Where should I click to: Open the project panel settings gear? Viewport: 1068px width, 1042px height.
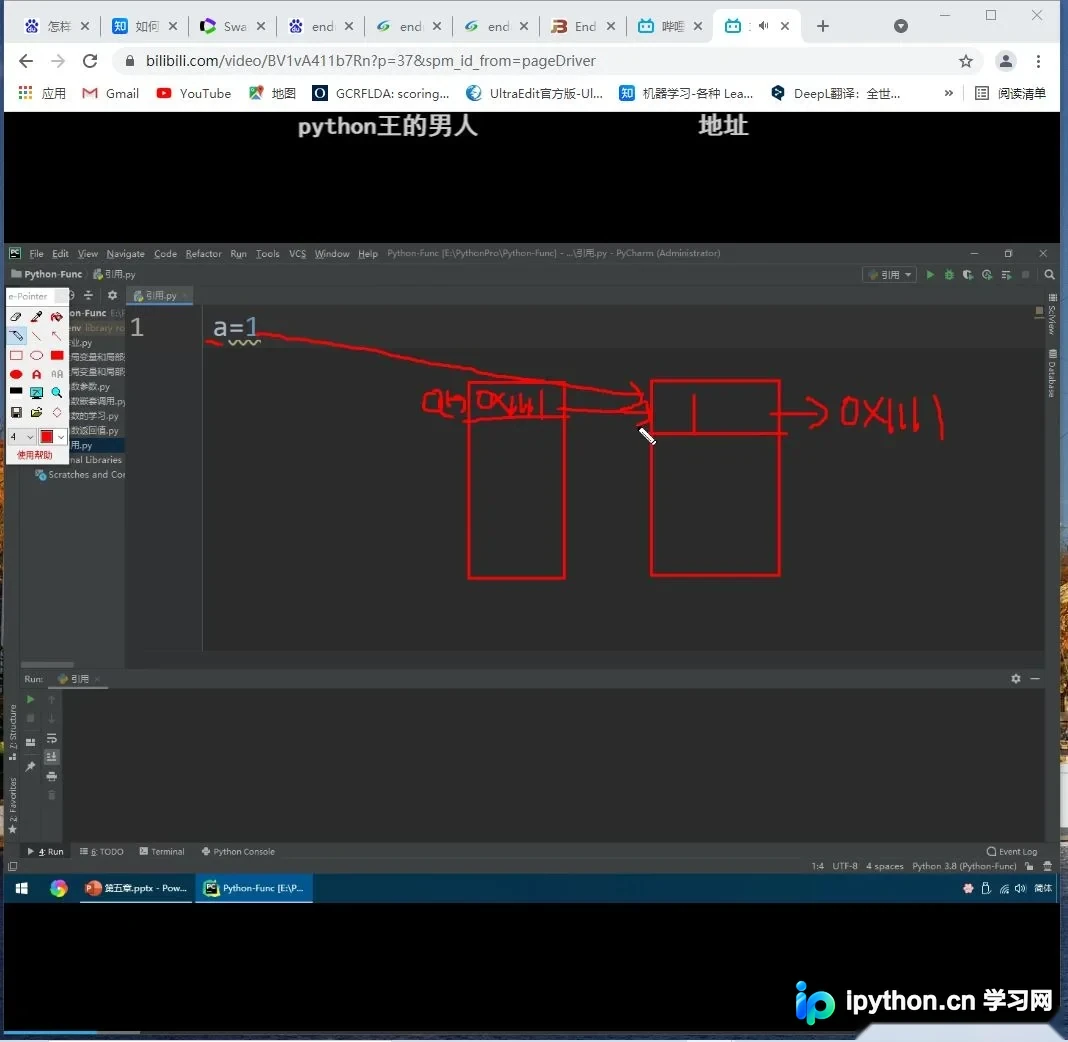[112, 295]
